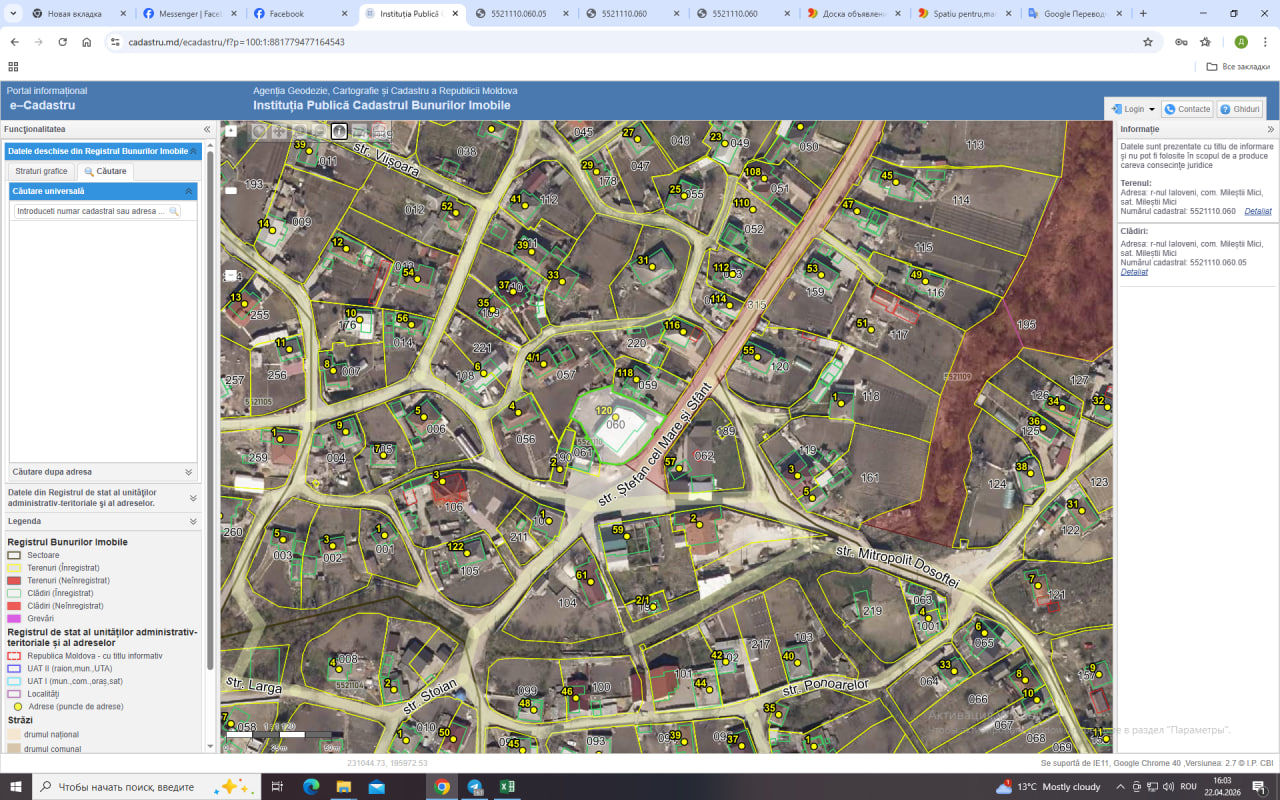Open the apps grid in bookmarks bar
The width and height of the screenshot is (1280, 800).
(13, 66)
